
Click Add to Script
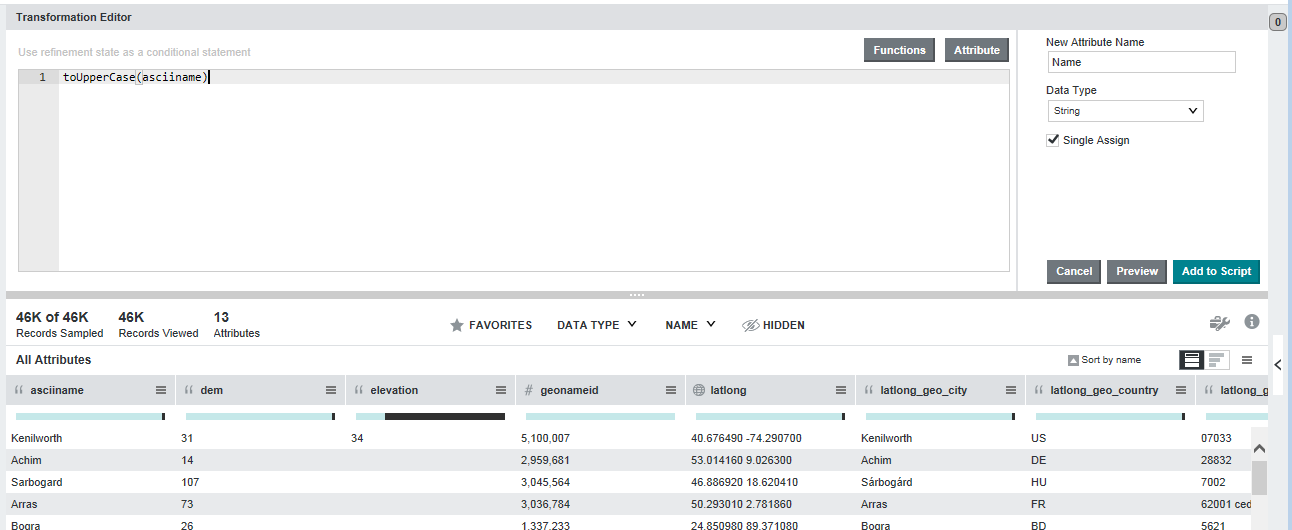1216,271
